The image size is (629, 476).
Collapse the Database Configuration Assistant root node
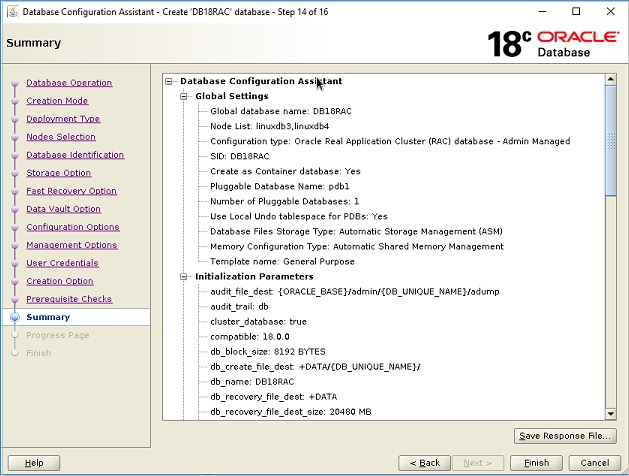169,81
